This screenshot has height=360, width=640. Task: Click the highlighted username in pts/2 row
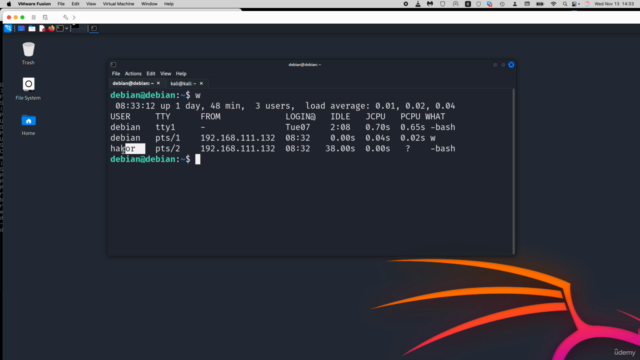(128, 149)
